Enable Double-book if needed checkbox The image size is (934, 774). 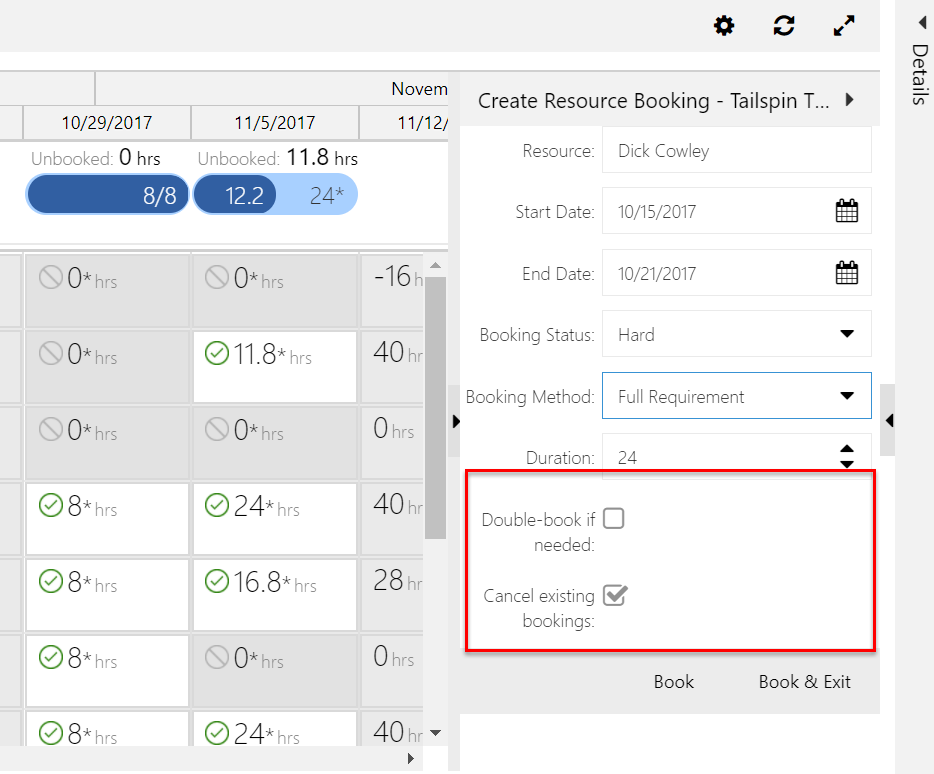[613, 518]
